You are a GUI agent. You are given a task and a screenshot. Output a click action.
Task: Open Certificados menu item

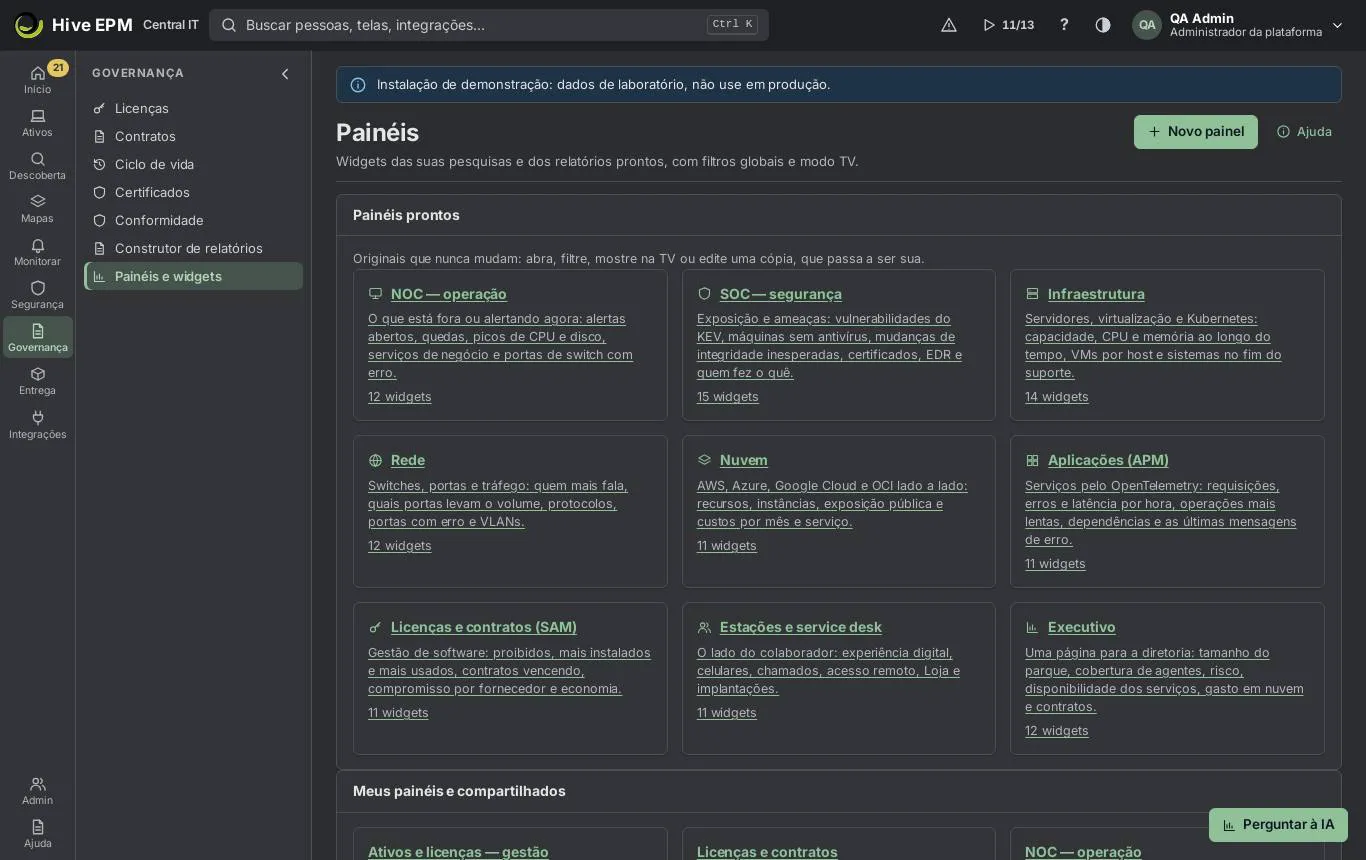click(x=194, y=192)
